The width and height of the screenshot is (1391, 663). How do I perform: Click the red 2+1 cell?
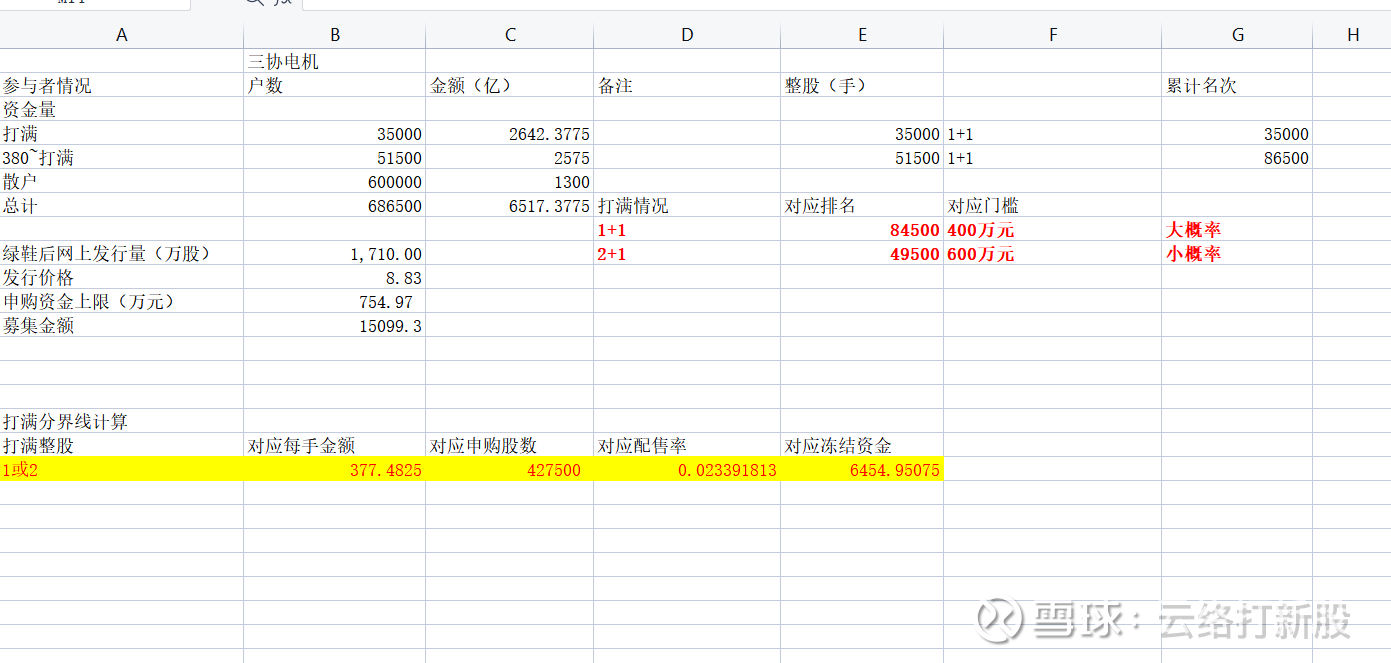687,253
